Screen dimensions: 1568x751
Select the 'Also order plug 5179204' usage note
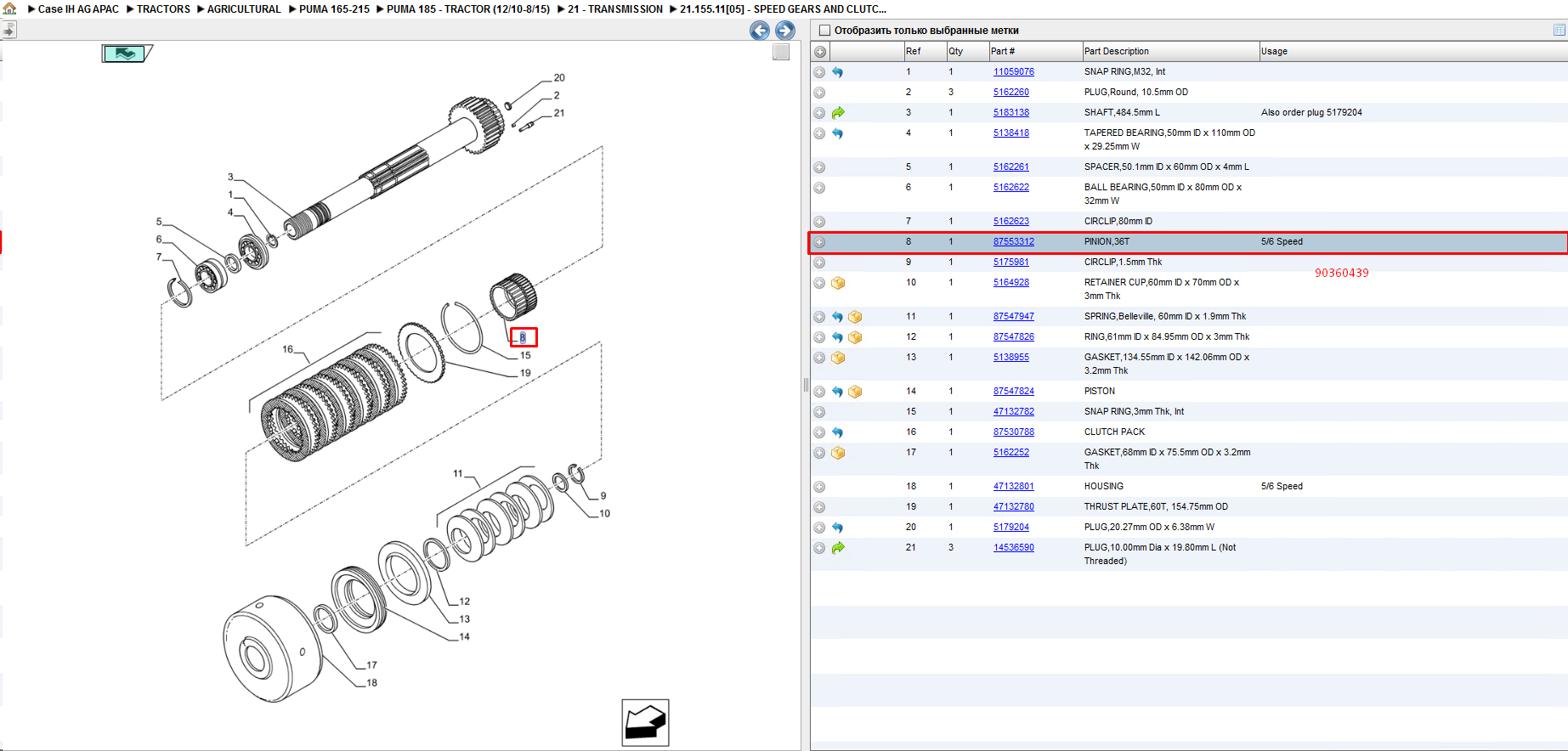1311,113
